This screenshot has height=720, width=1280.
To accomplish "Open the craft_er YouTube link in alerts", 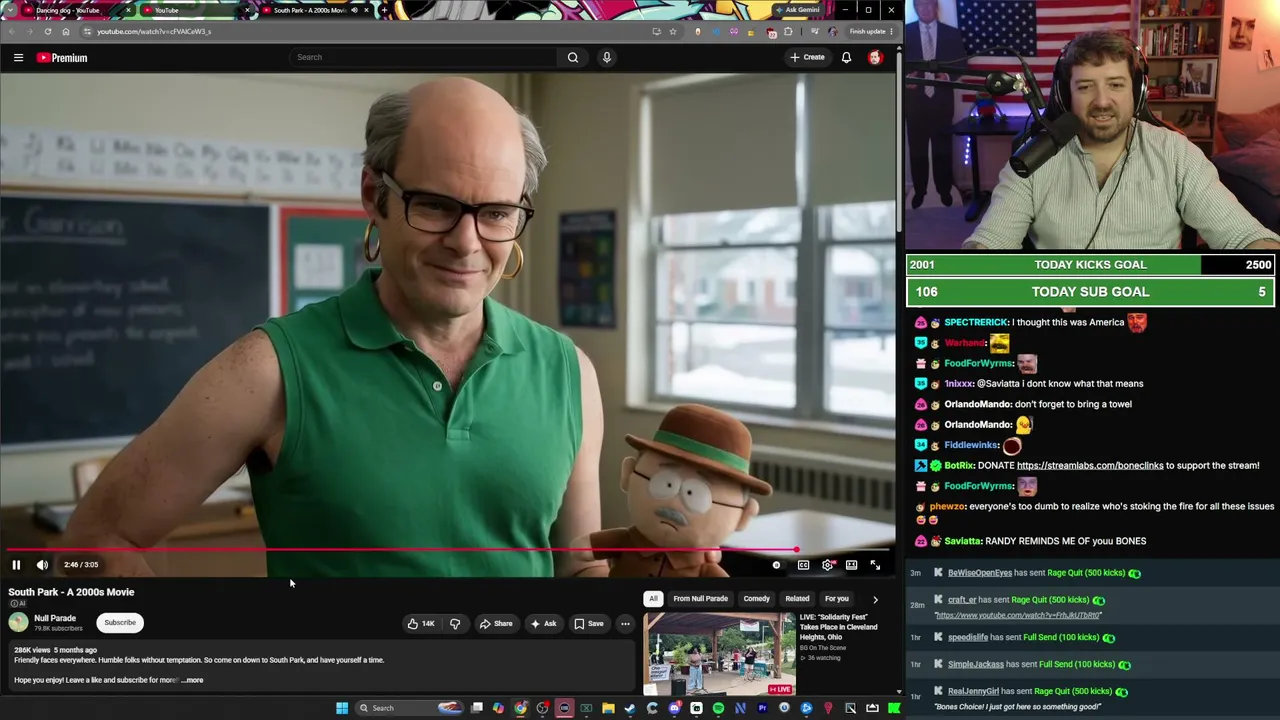I will pos(1018,615).
